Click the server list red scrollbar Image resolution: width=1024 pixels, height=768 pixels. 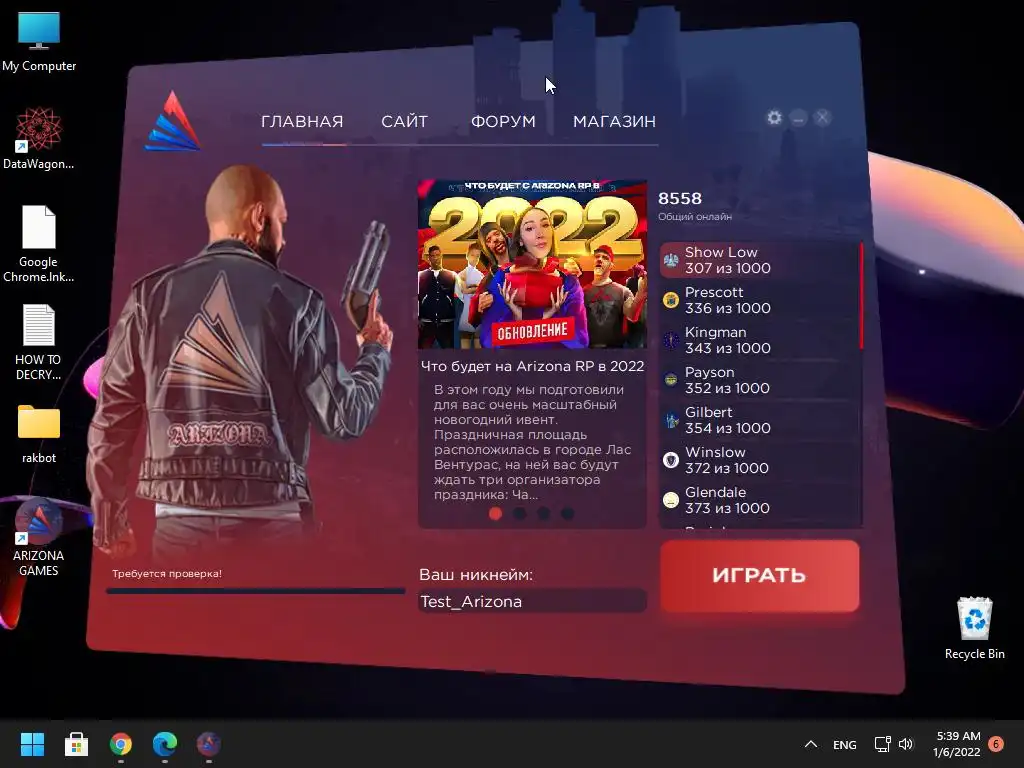(x=861, y=296)
